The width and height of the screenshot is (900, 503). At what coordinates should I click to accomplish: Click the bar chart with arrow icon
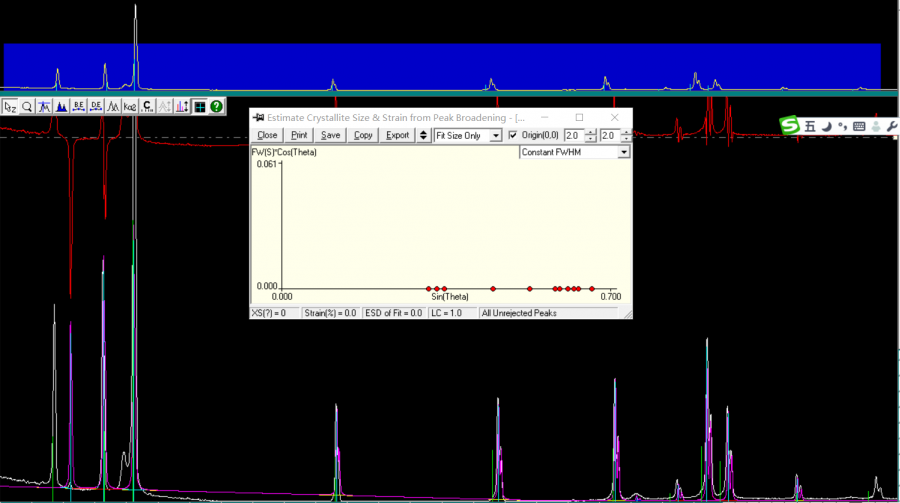click(182, 106)
